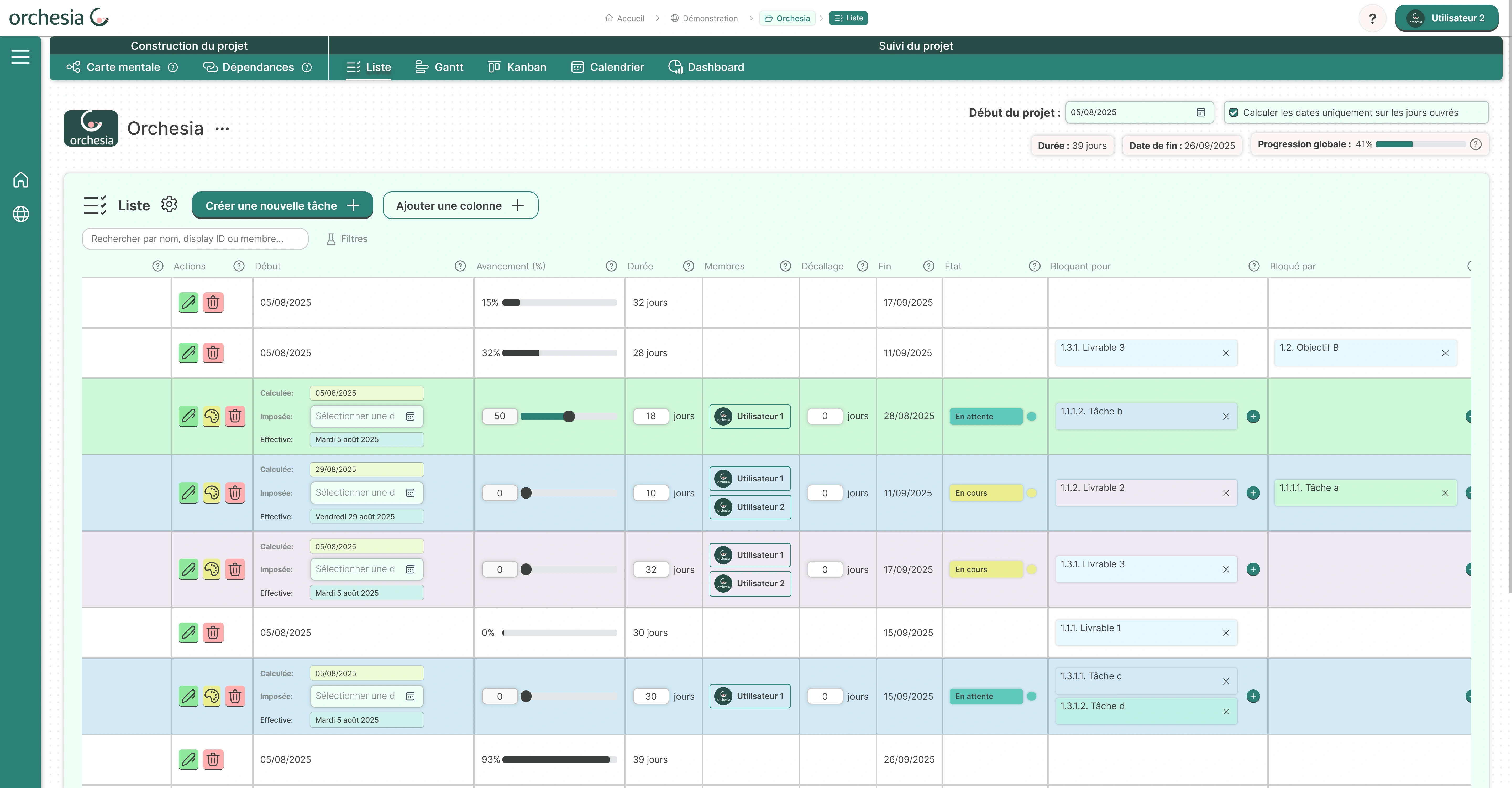This screenshot has height=788, width=1512.
Task: Open the project start date calendar picker
Action: click(1201, 112)
